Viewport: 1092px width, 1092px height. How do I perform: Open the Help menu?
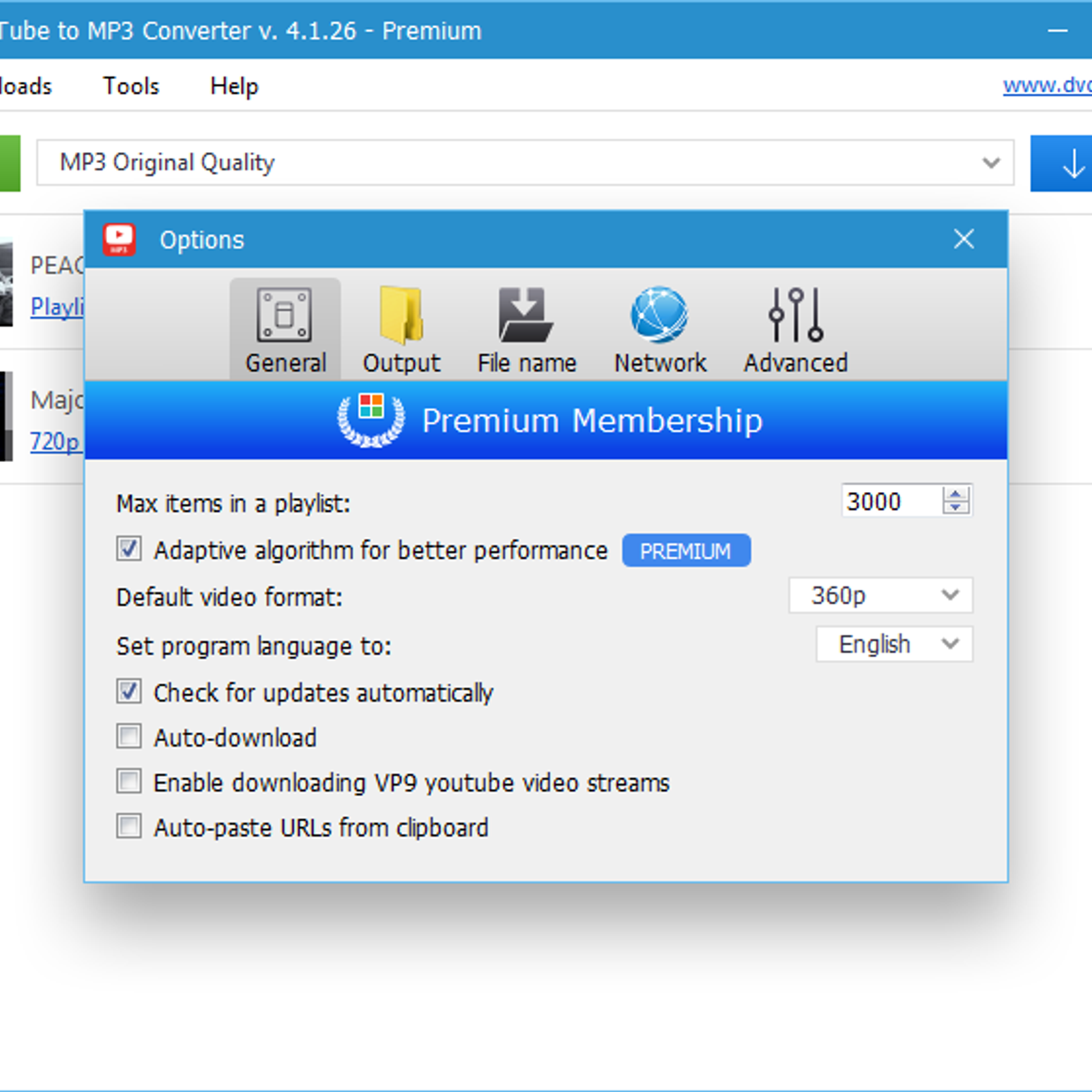point(234,86)
